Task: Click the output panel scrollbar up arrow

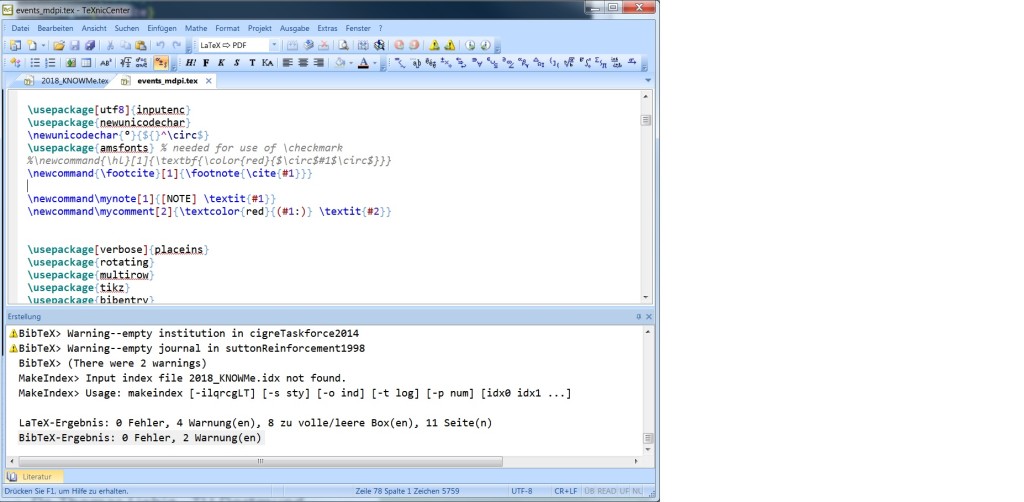Action: [x=648, y=332]
